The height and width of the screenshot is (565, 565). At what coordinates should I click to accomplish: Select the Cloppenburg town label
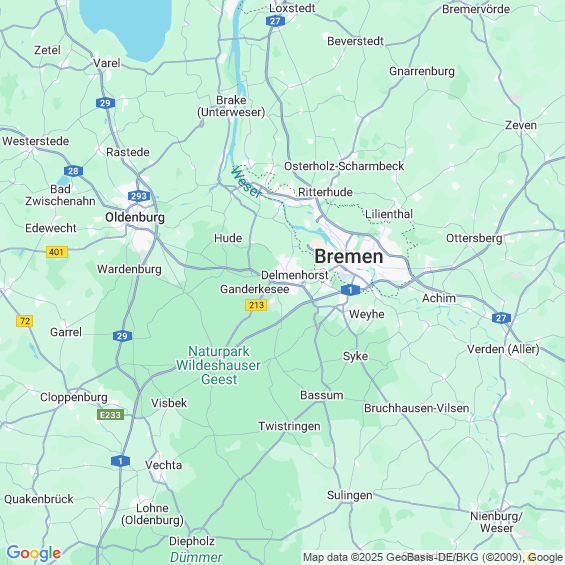tap(74, 397)
